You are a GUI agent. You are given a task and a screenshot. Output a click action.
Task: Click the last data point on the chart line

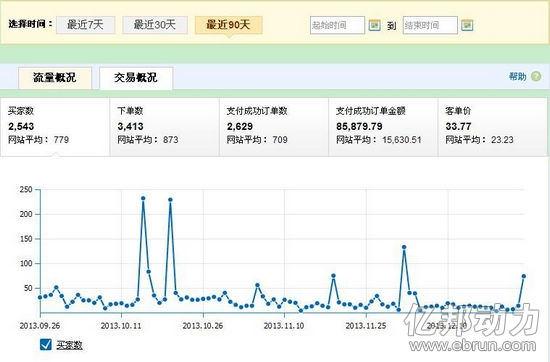tap(524, 276)
